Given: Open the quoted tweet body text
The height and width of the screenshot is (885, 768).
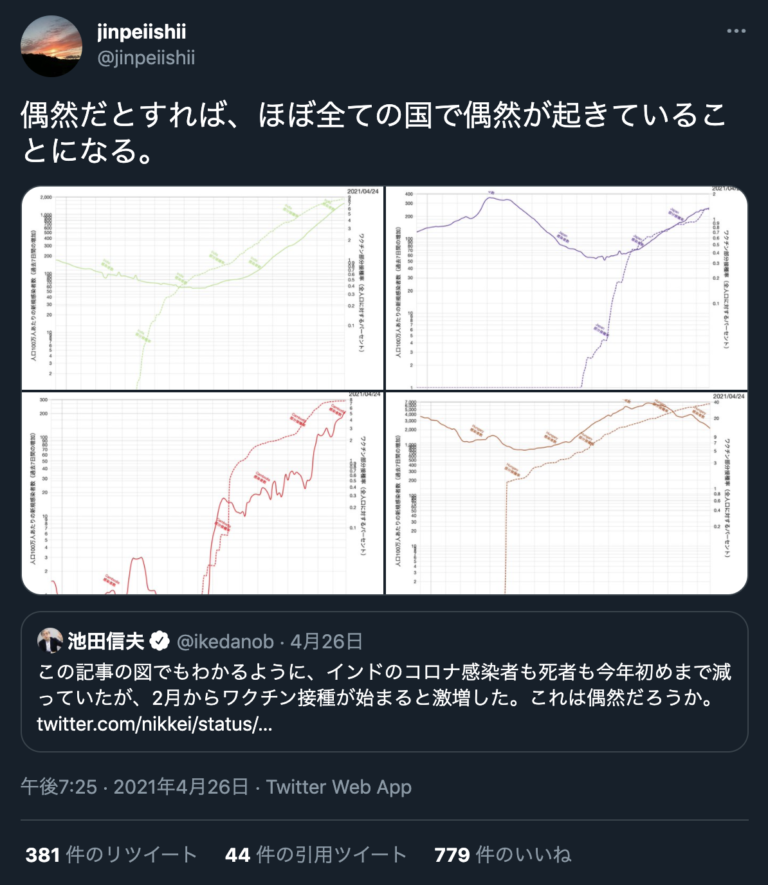Looking at the screenshot, I should point(384,685).
